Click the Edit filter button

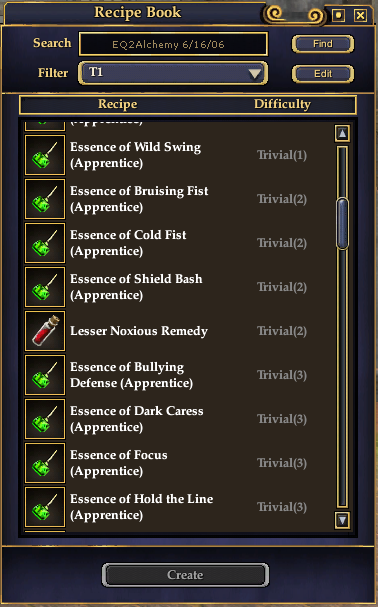point(323,74)
